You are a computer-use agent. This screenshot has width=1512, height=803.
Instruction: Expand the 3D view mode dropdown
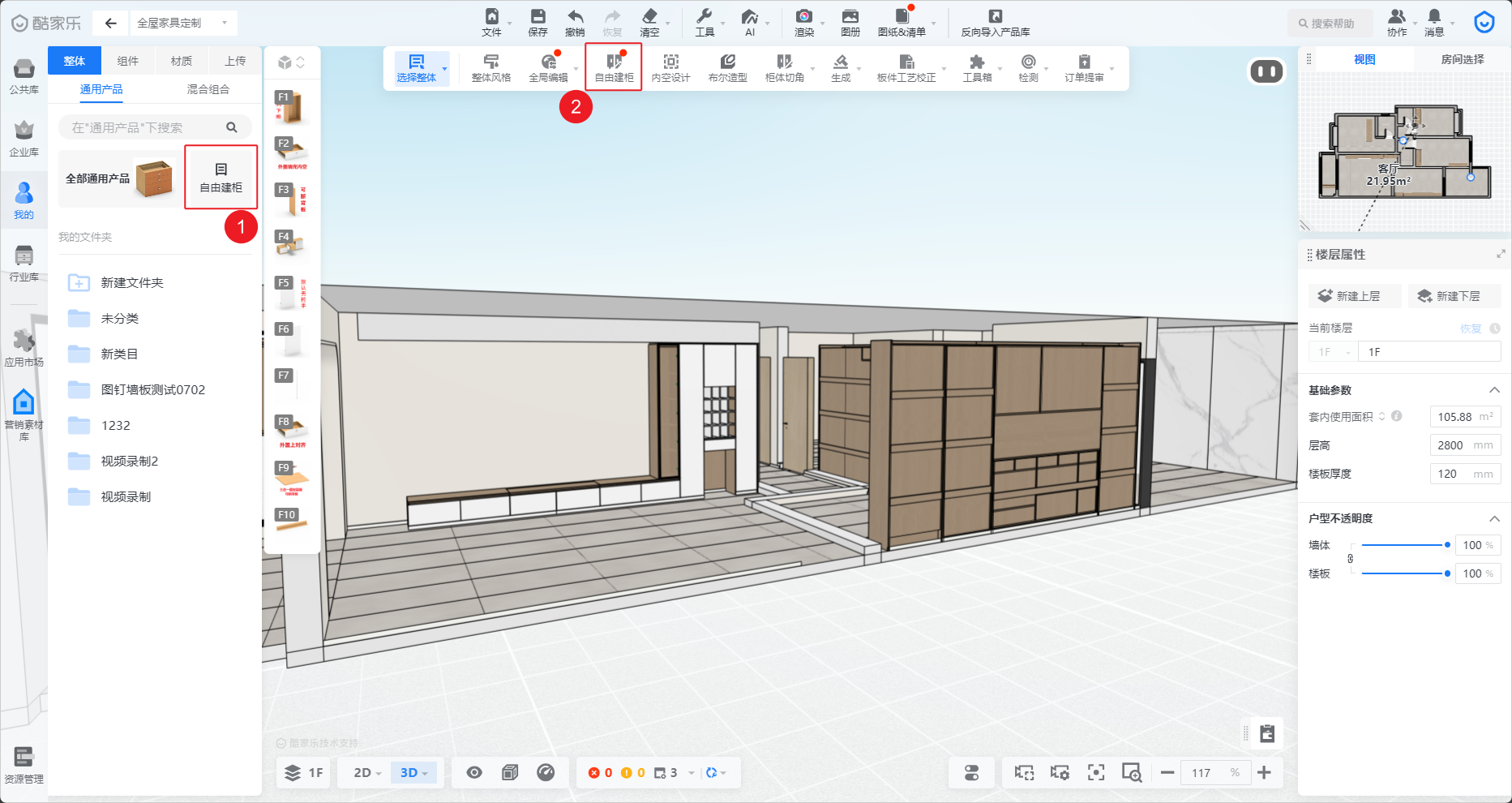click(x=413, y=773)
